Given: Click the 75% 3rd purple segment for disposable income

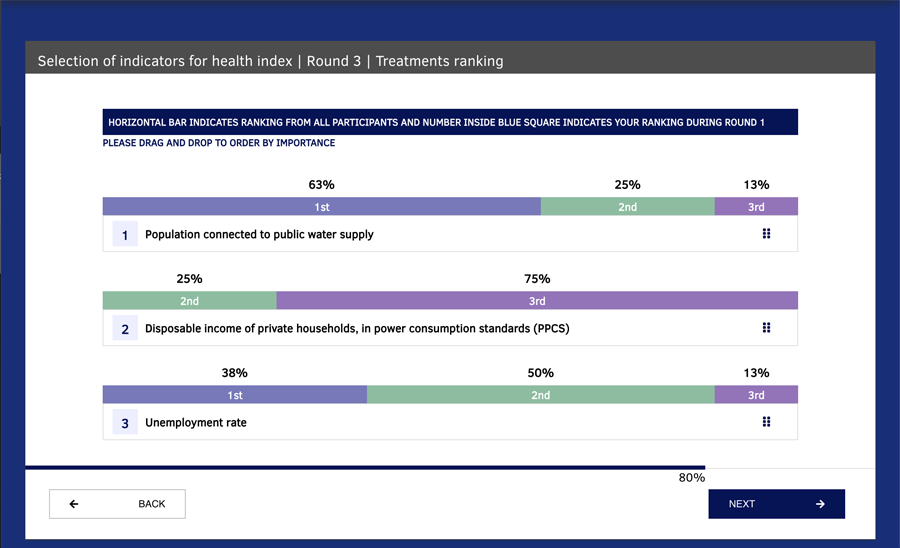Looking at the screenshot, I should (x=537, y=301).
